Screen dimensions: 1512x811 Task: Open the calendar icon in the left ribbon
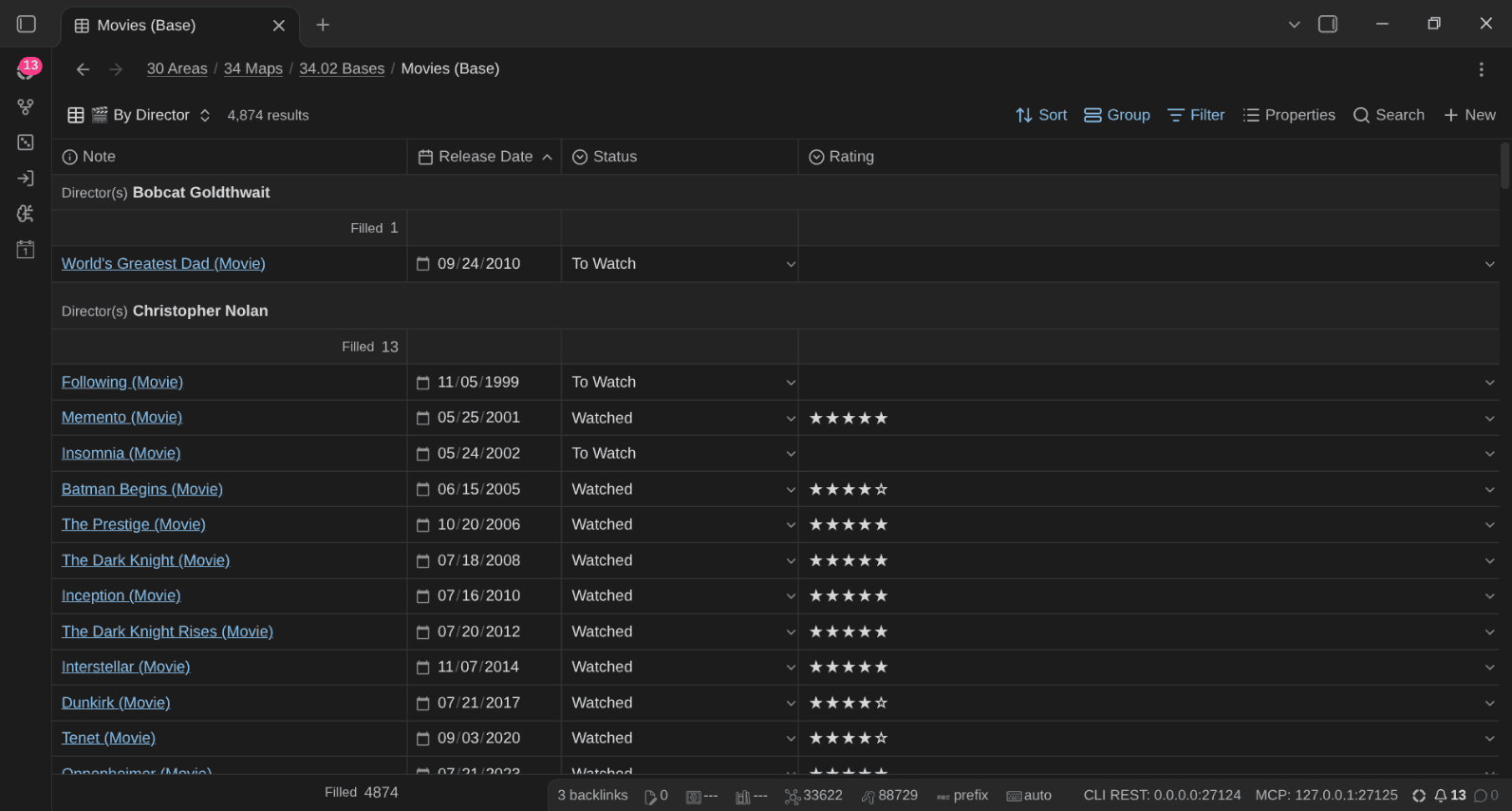coord(26,250)
